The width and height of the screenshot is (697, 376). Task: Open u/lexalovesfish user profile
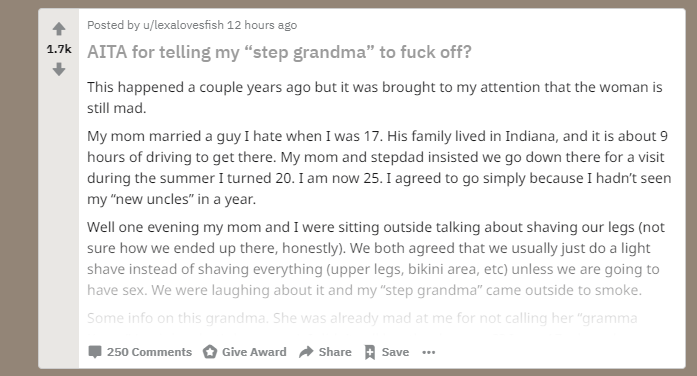[183, 25]
